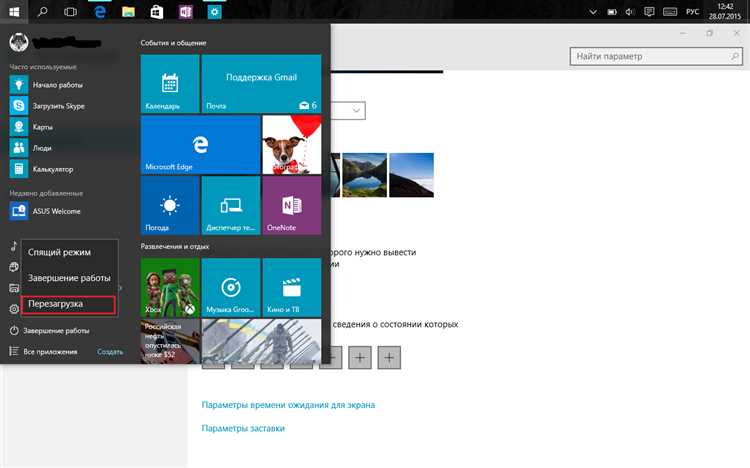Open Параметры времени ожидания для экрана link
Screen dimensions: 750x468
[288, 405]
